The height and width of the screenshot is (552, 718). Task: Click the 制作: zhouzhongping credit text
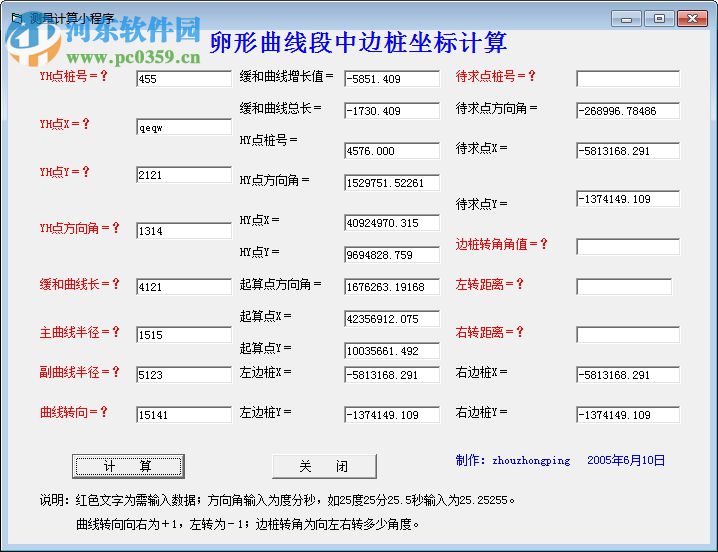pos(513,460)
